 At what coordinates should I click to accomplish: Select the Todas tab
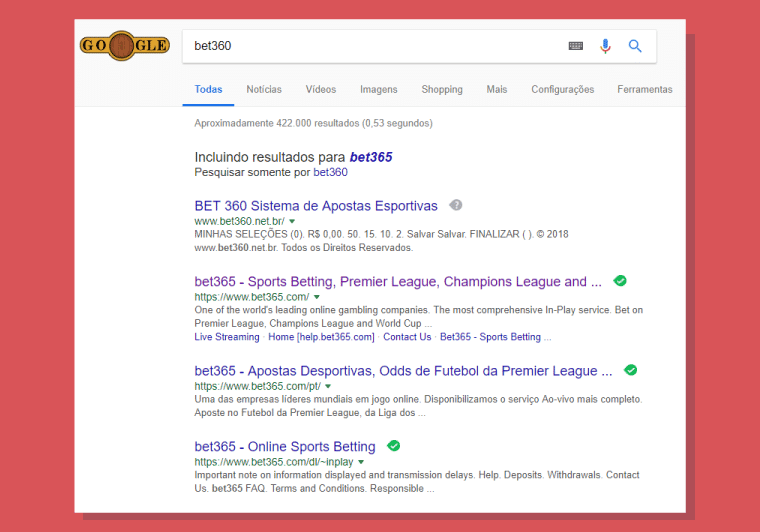point(208,90)
